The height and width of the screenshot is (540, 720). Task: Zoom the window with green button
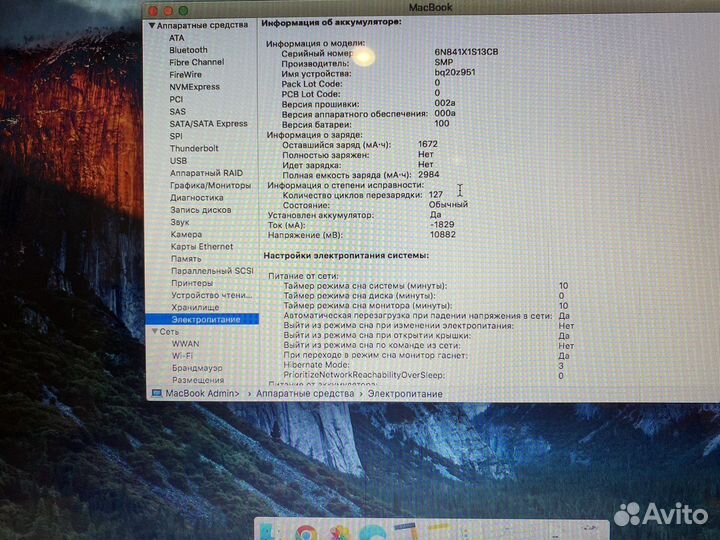point(183,11)
